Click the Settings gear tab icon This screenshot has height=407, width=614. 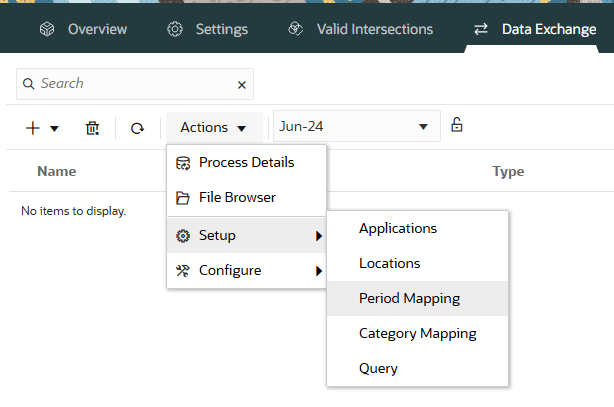[175, 29]
